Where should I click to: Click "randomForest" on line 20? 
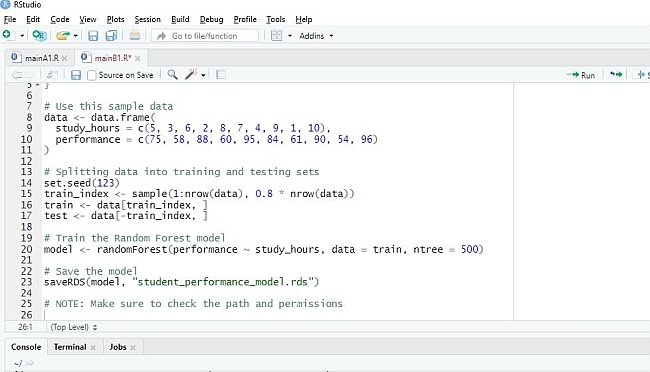[132, 249]
